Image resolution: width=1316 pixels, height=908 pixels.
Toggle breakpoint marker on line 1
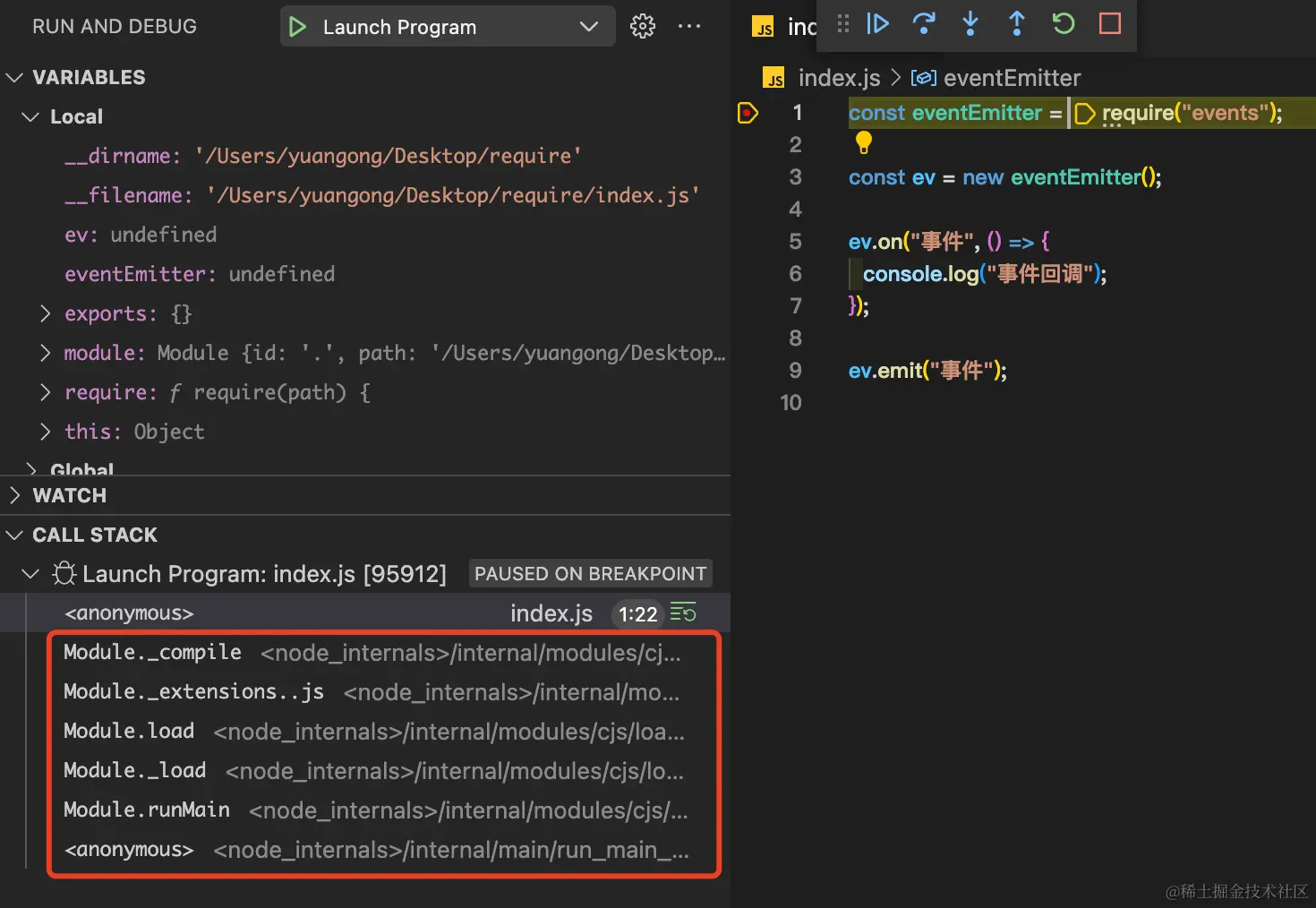click(748, 113)
